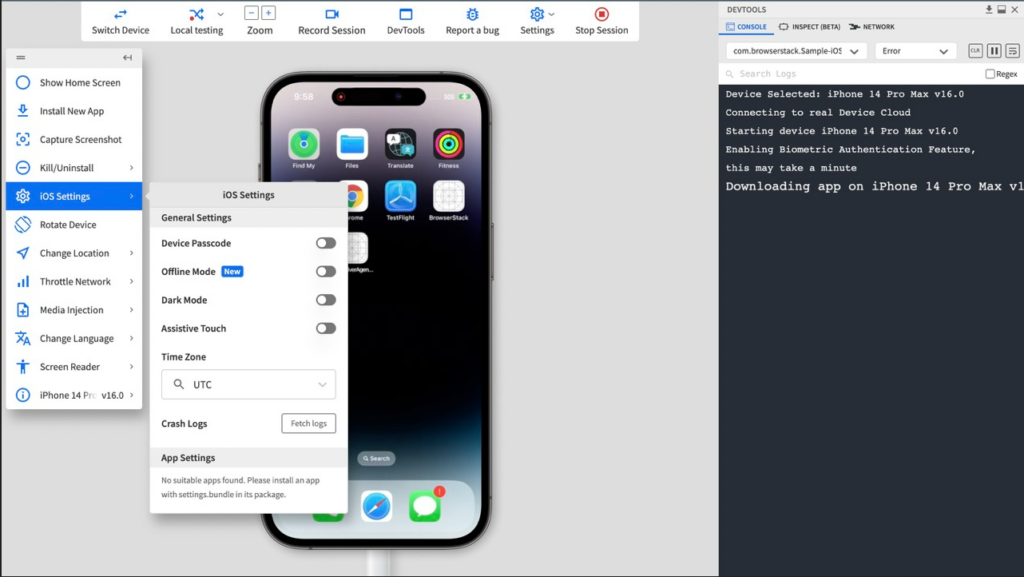Open Settings gear in top toolbar
This screenshot has height=577, width=1024.
pyautogui.click(x=537, y=14)
